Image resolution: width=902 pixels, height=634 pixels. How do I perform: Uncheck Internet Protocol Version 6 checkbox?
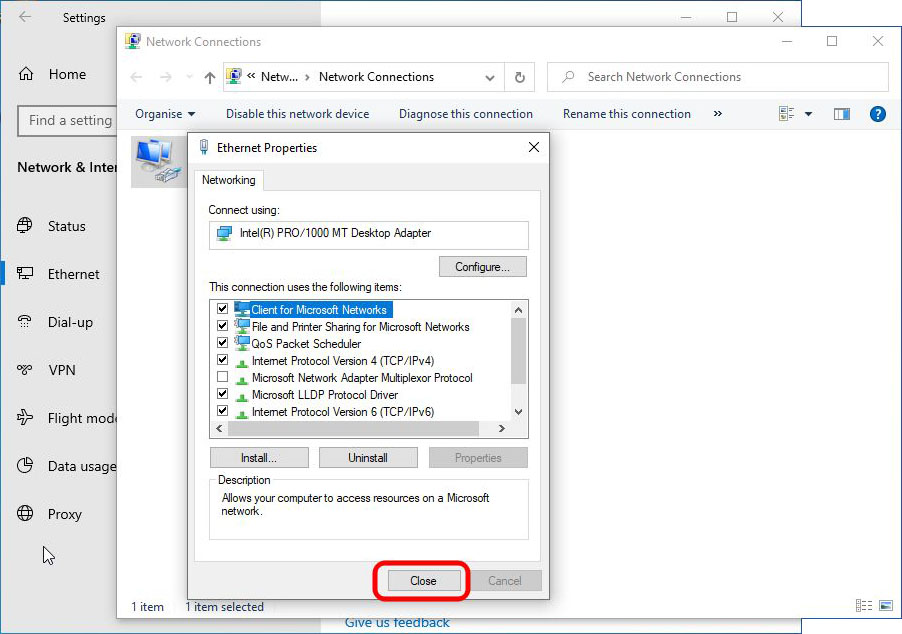[222, 412]
